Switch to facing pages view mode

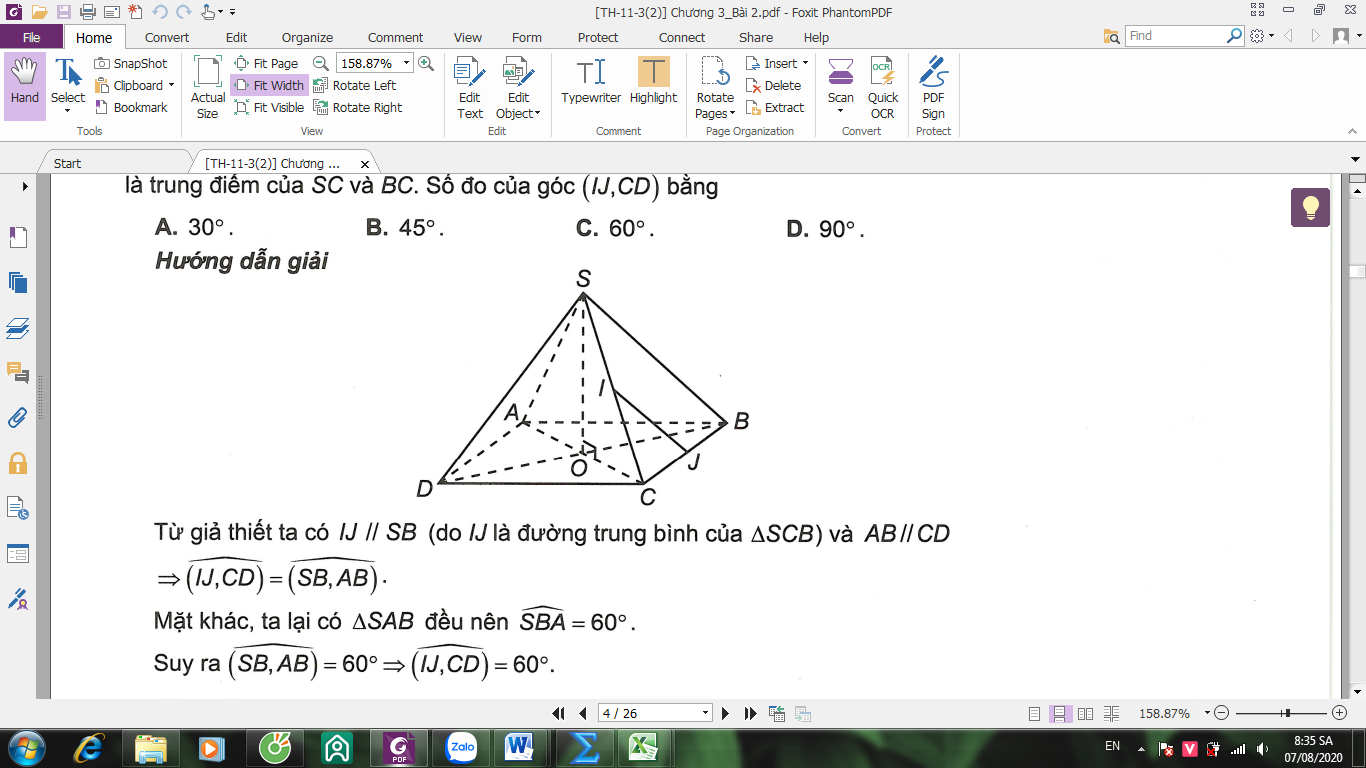[1085, 714]
